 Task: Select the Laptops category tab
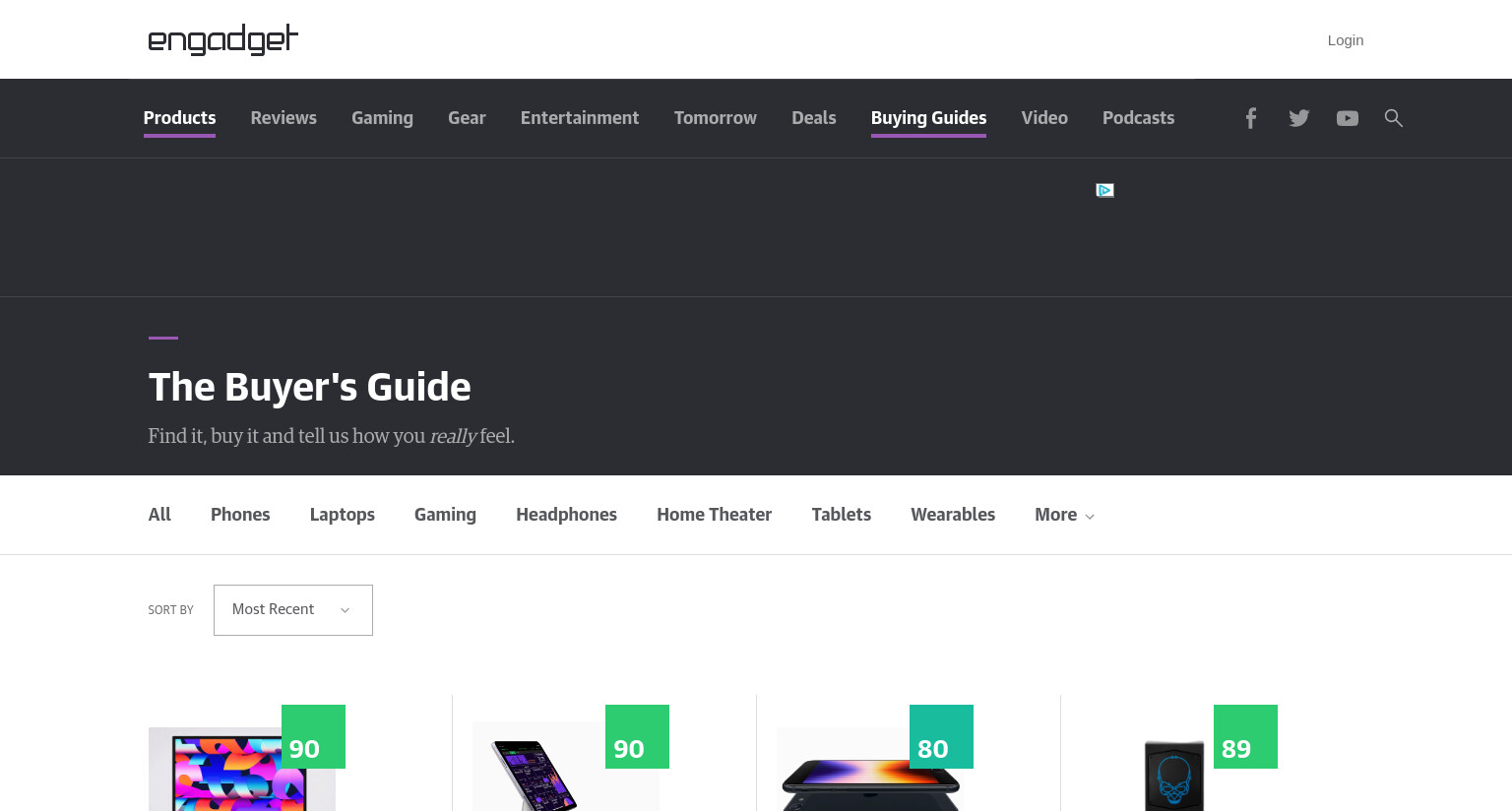pyautogui.click(x=342, y=515)
